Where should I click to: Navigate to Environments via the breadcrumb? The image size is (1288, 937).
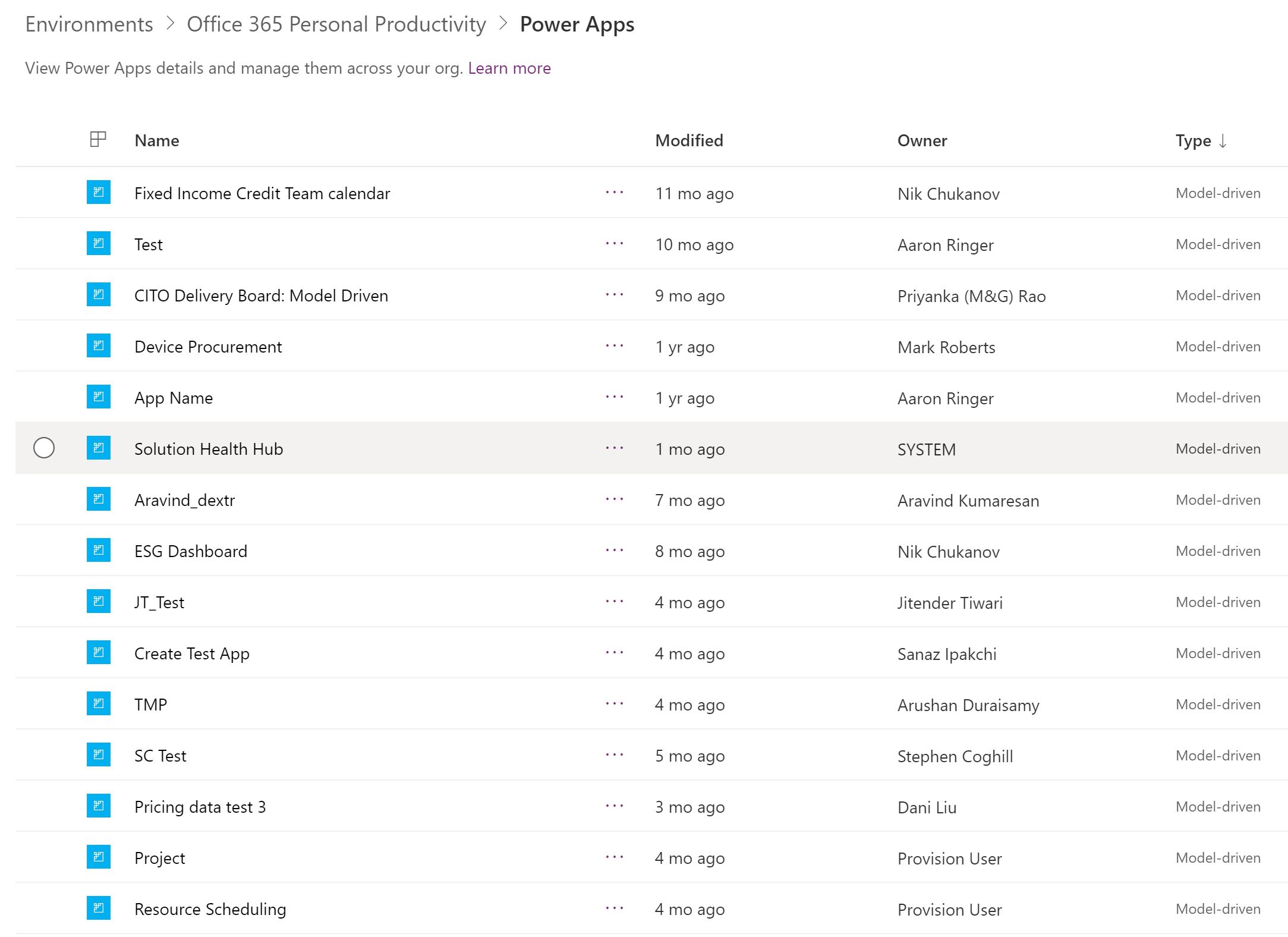pyautogui.click(x=89, y=24)
